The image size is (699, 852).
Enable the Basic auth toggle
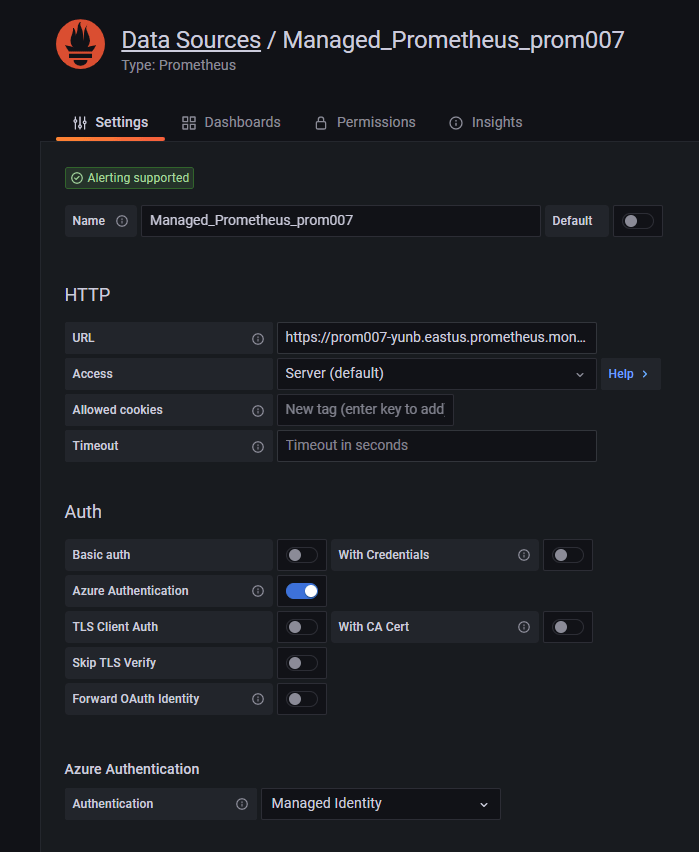click(x=302, y=555)
